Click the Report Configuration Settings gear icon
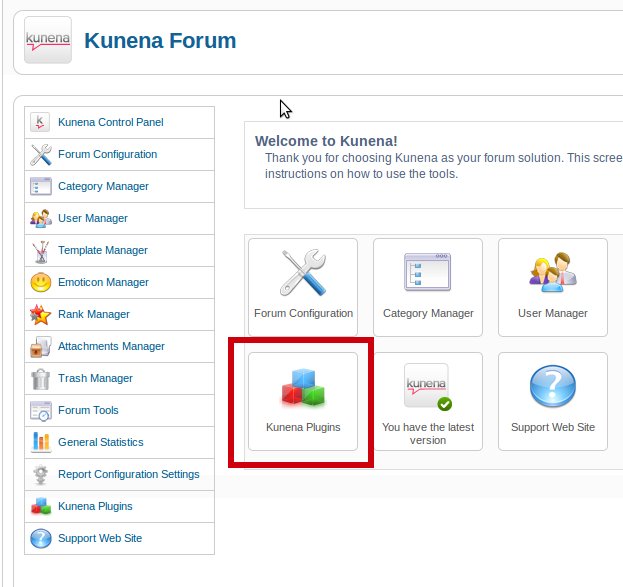Image resolution: width=623 pixels, height=587 pixels. (x=41, y=475)
